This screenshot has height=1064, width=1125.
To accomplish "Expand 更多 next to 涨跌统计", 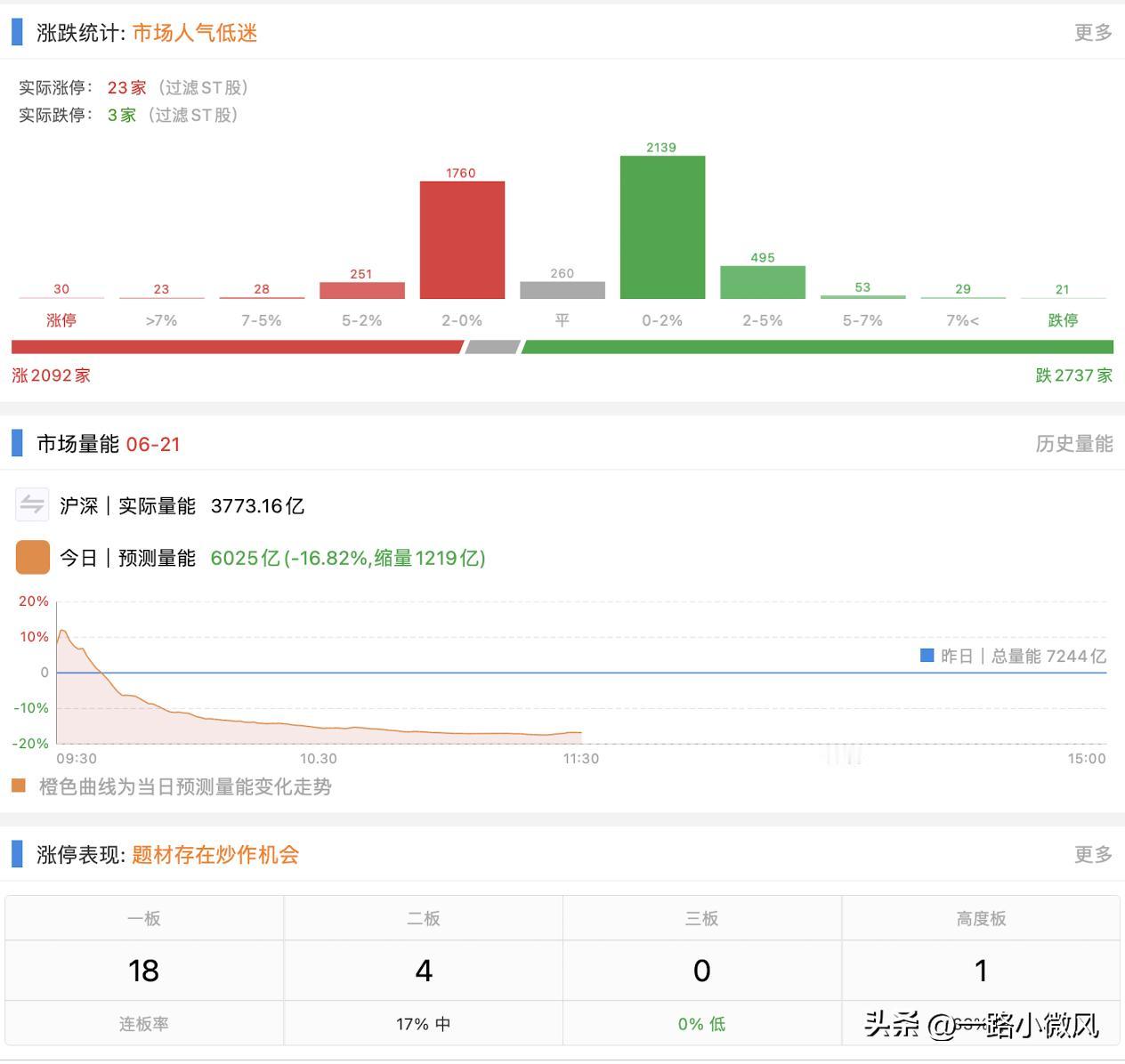I will pyautogui.click(x=1093, y=33).
